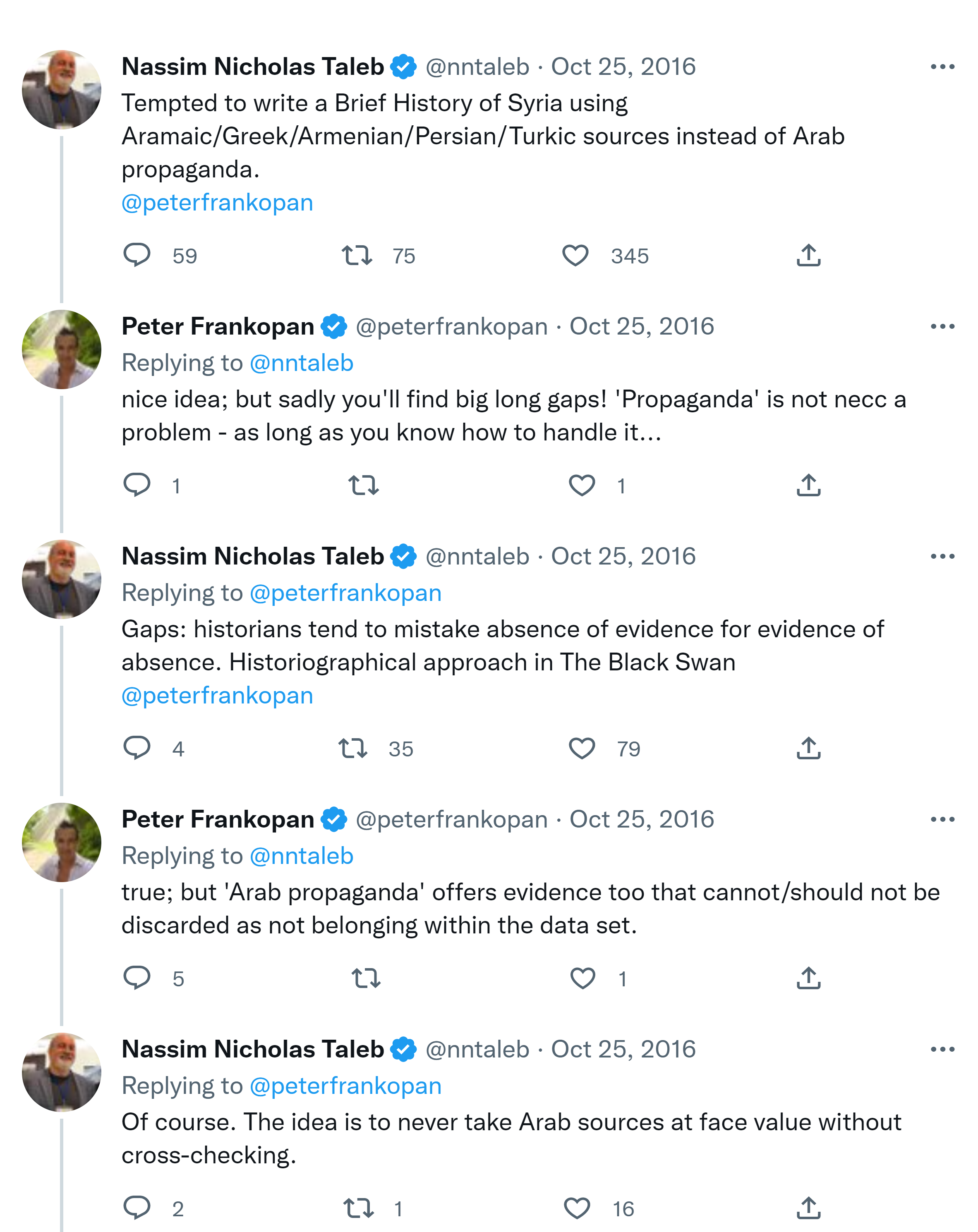The width and height of the screenshot is (978, 1232).
Task: Open @nntaleb in first 'Replying to' line
Action: click(302, 363)
